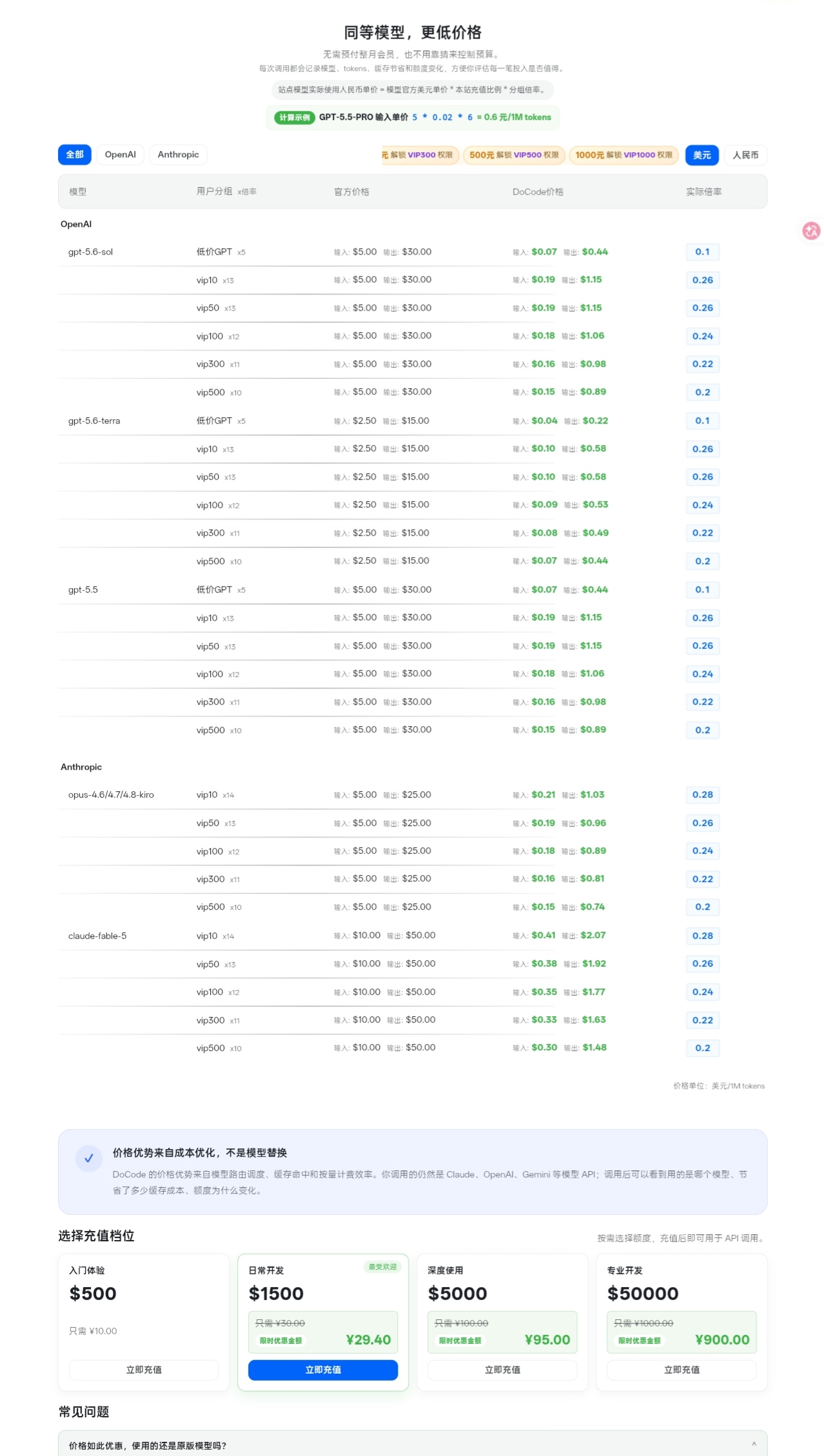Click the $0.96 output price
824x1456 pixels.
pyautogui.click(x=593, y=823)
